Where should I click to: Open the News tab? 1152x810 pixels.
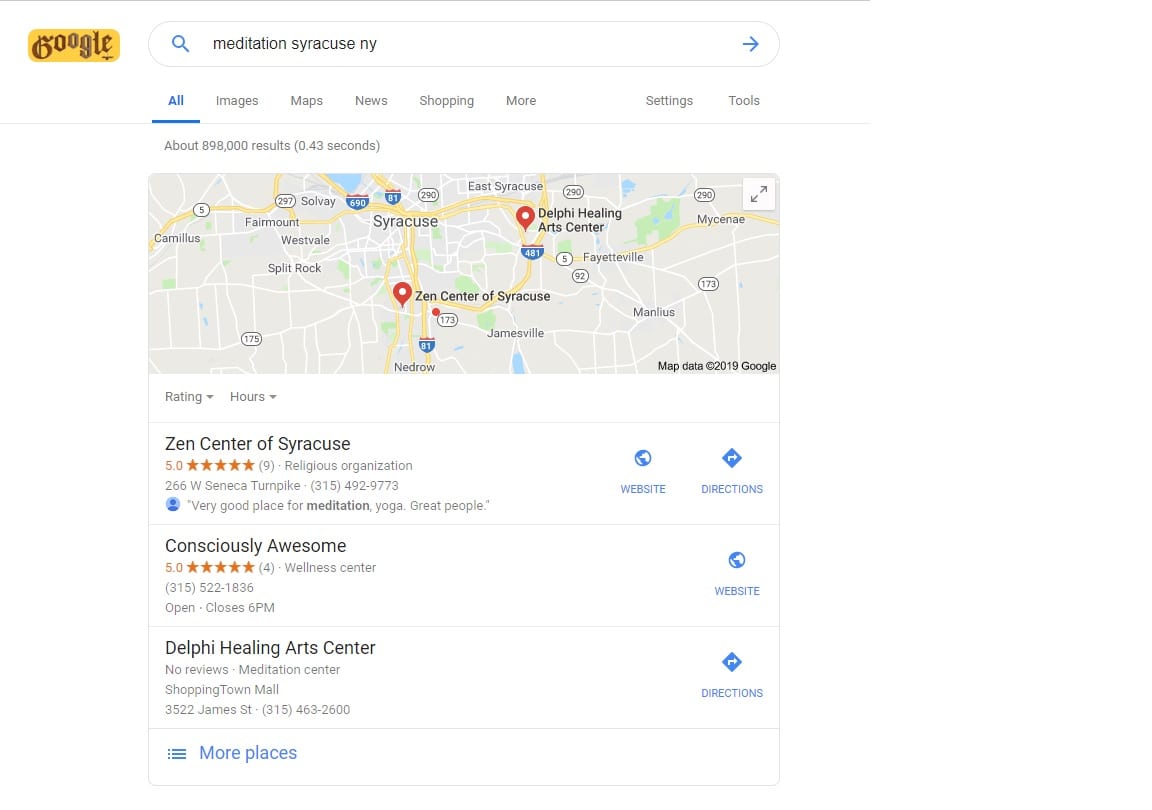(x=371, y=101)
